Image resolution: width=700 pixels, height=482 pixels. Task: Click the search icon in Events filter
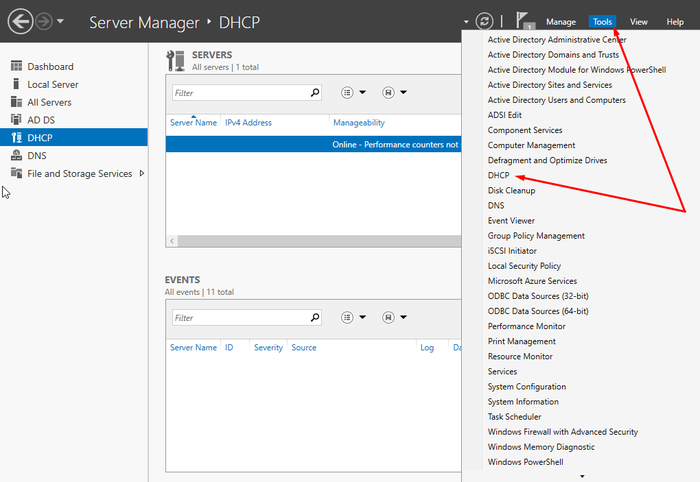tap(315, 318)
